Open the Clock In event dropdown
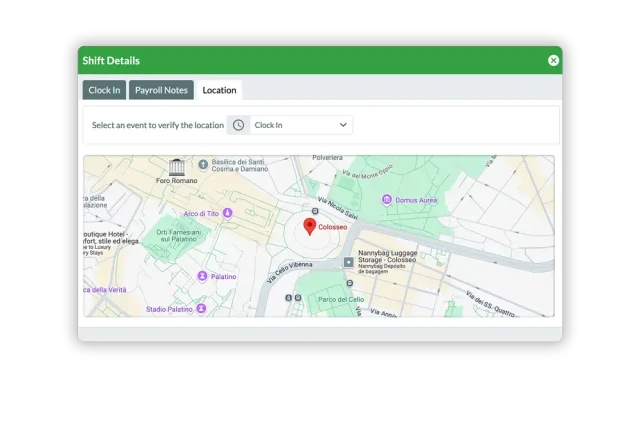Screen dimensions: 640x423 pos(301,125)
